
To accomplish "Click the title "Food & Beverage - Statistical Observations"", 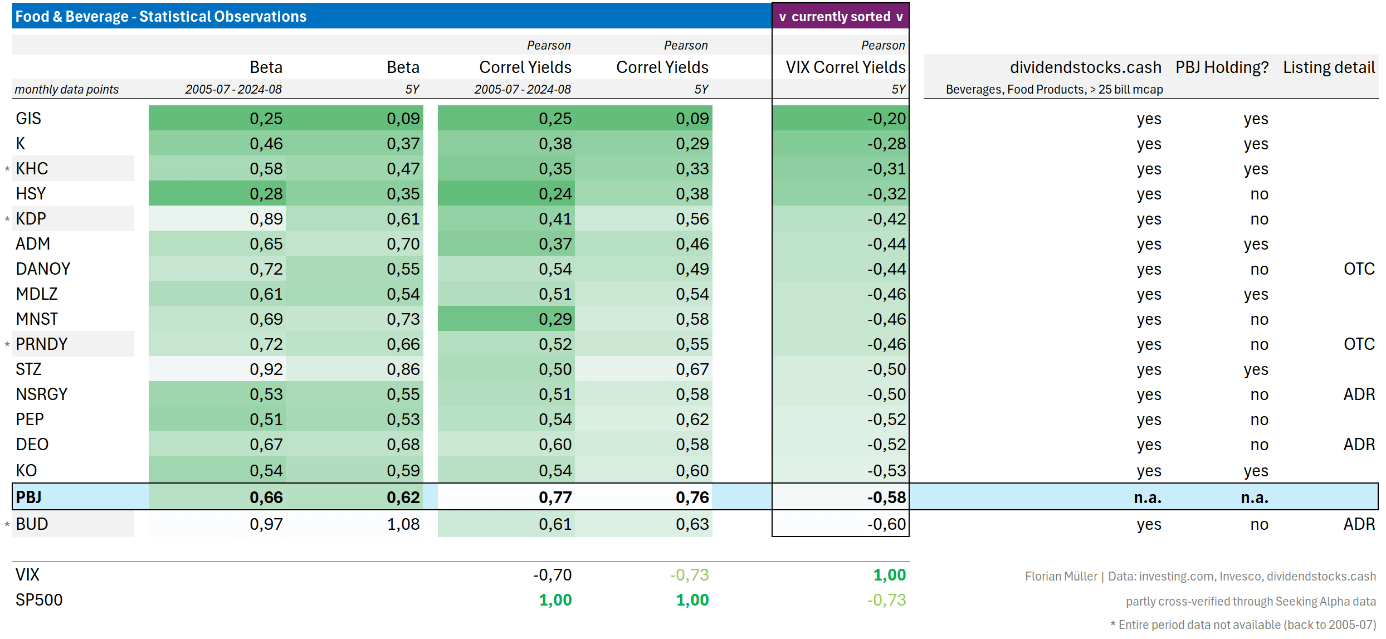I will click(x=160, y=16).
